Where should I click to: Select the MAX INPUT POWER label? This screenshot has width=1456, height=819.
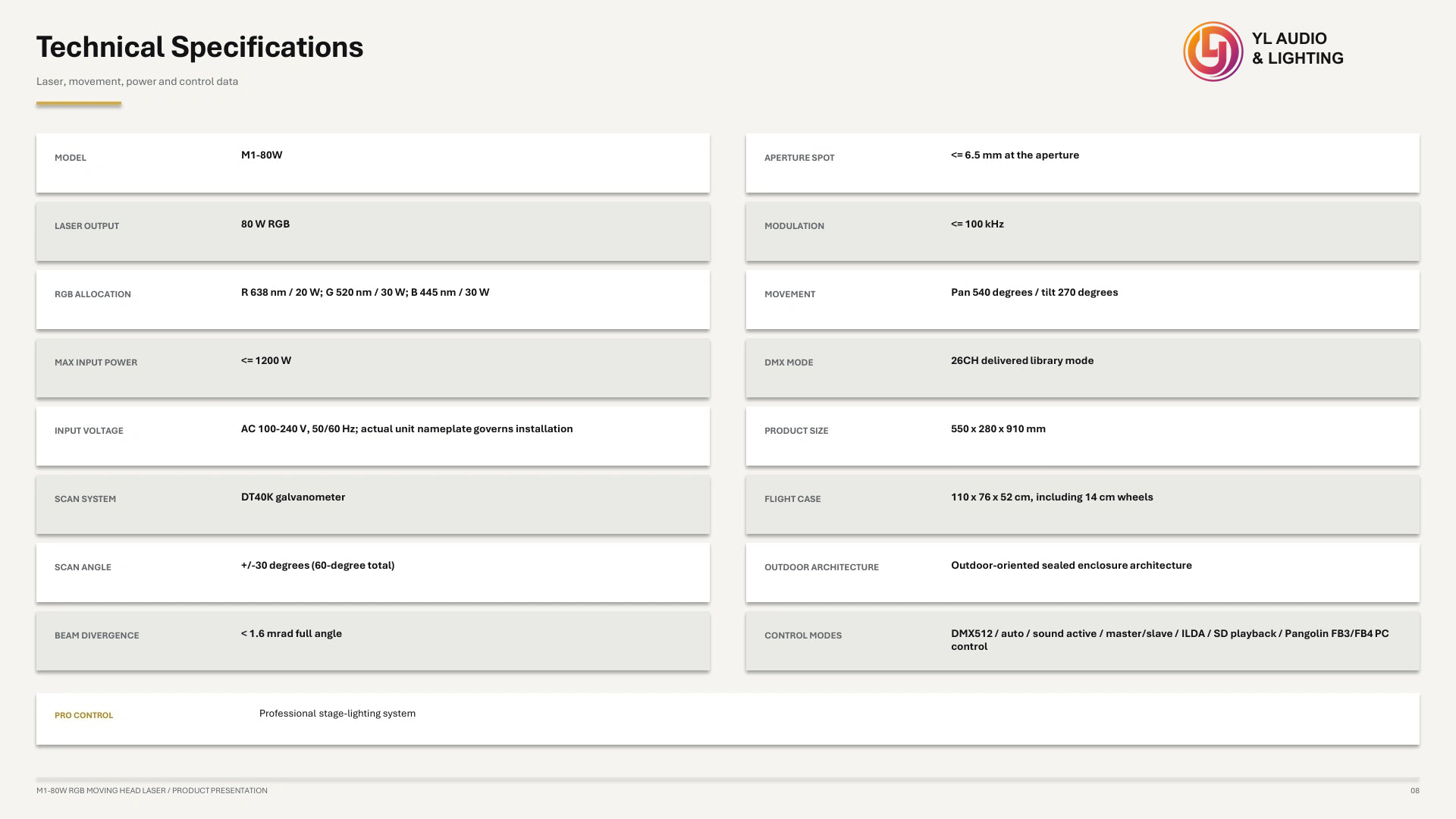click(96, 362)
